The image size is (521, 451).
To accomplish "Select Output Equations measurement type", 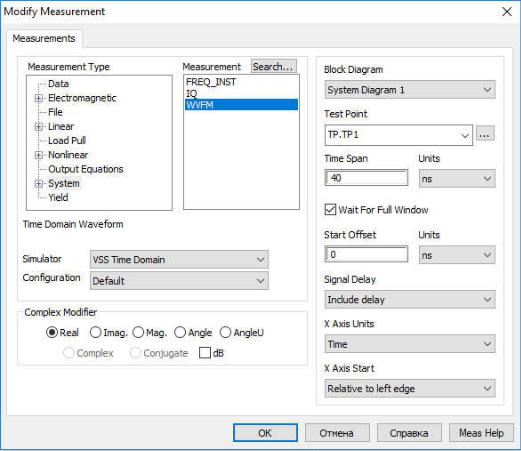I will (x=86, y=169).
